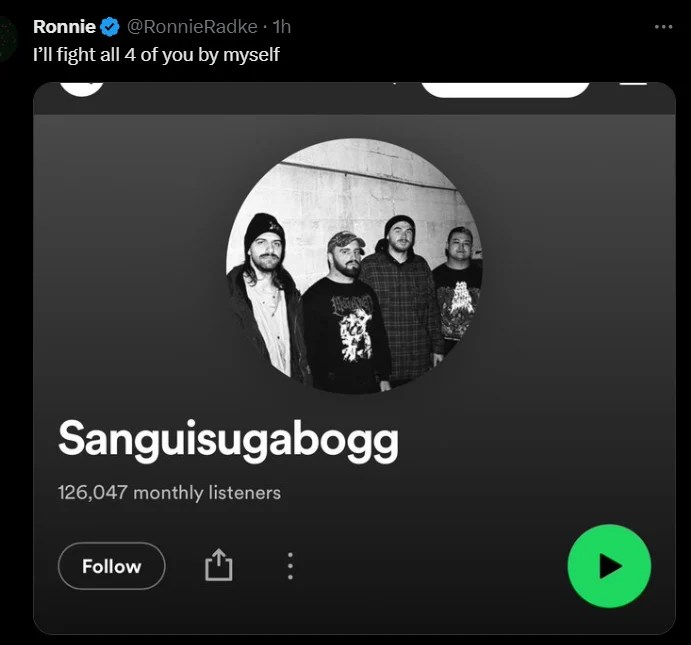Open the embedded Spotify screenshot image
691x645 pixels.
(354, 358)
